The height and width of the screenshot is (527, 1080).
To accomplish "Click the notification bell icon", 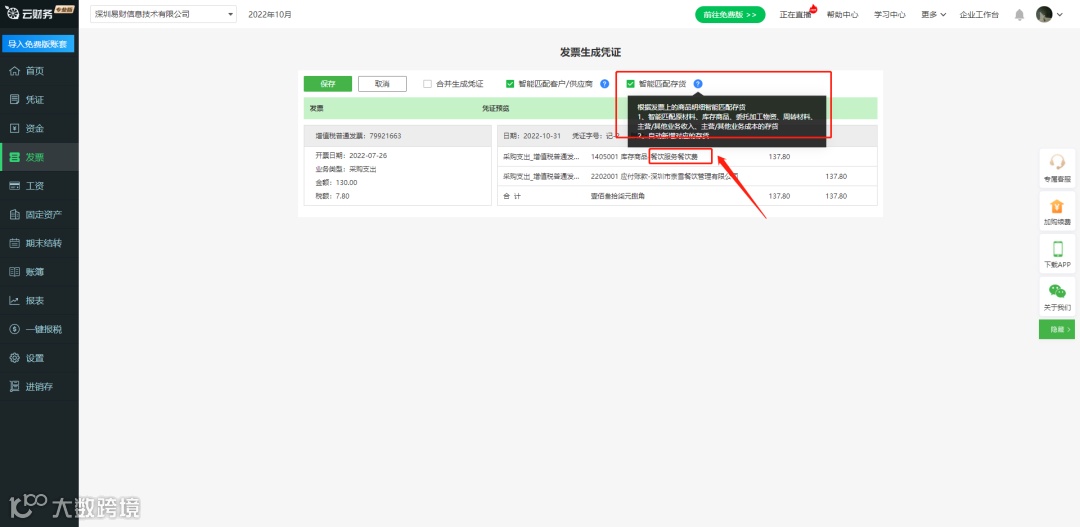I will (1019, 14).
